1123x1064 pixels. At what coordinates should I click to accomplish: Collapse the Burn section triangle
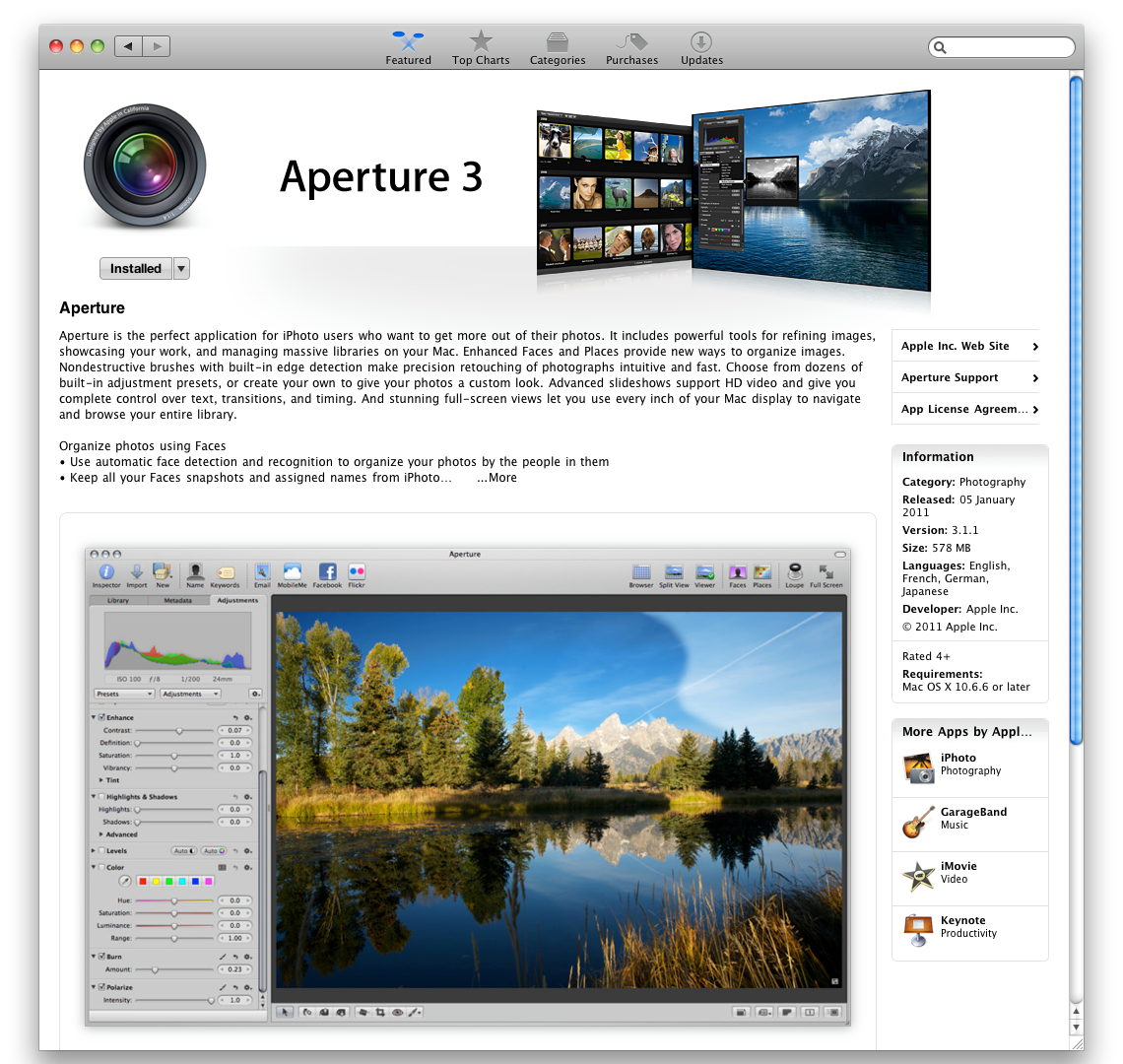(x=94, y=957)
